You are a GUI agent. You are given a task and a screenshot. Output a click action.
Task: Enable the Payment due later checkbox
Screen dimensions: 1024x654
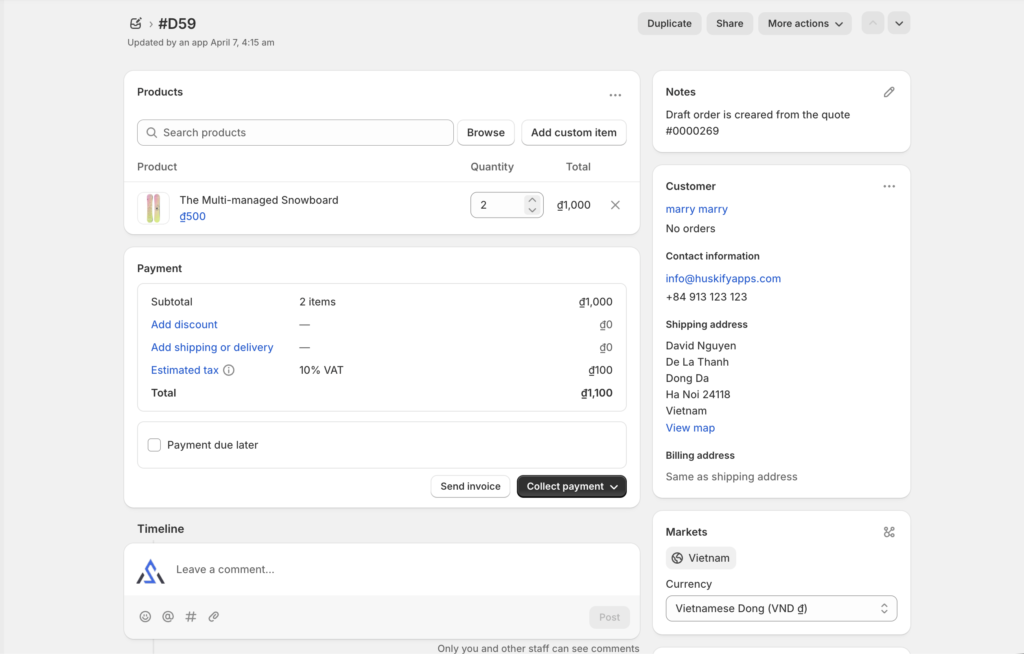point(154,445)
